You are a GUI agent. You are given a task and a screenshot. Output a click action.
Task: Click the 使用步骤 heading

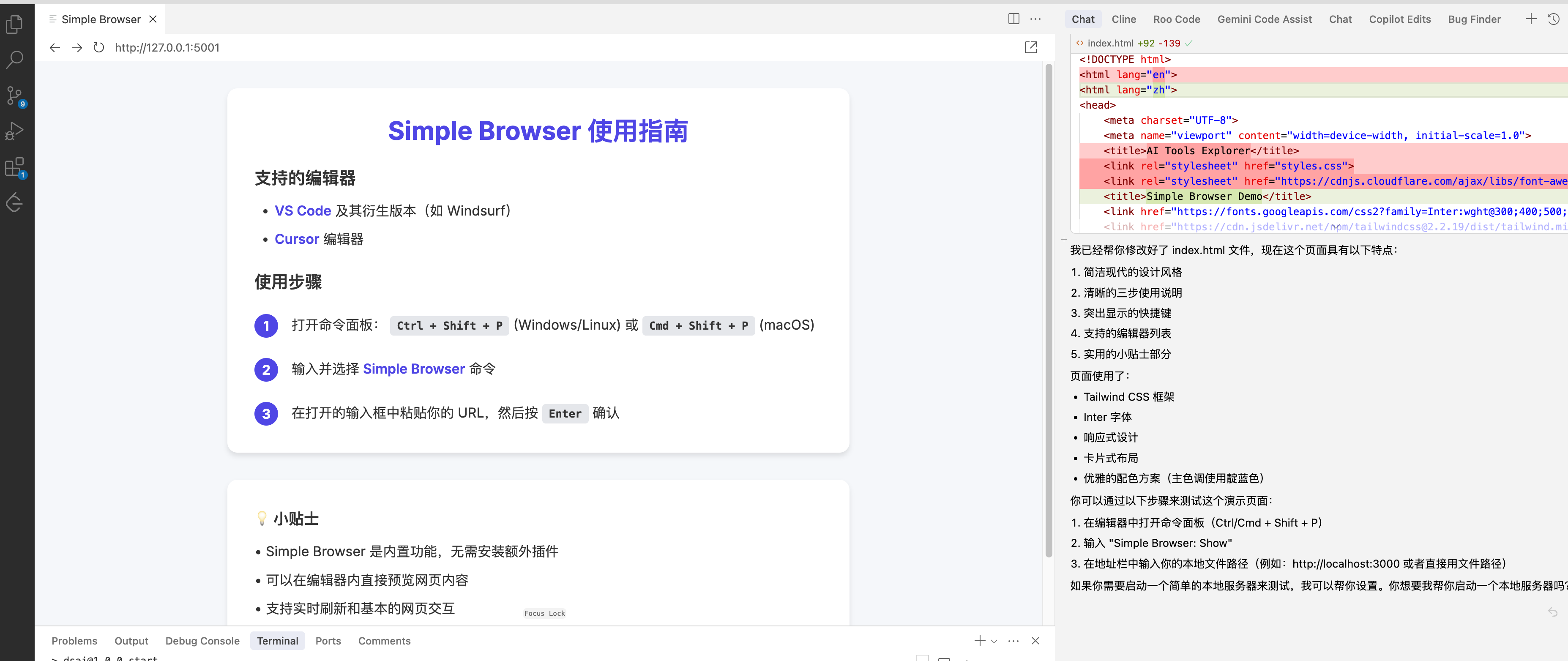(288, 282)
